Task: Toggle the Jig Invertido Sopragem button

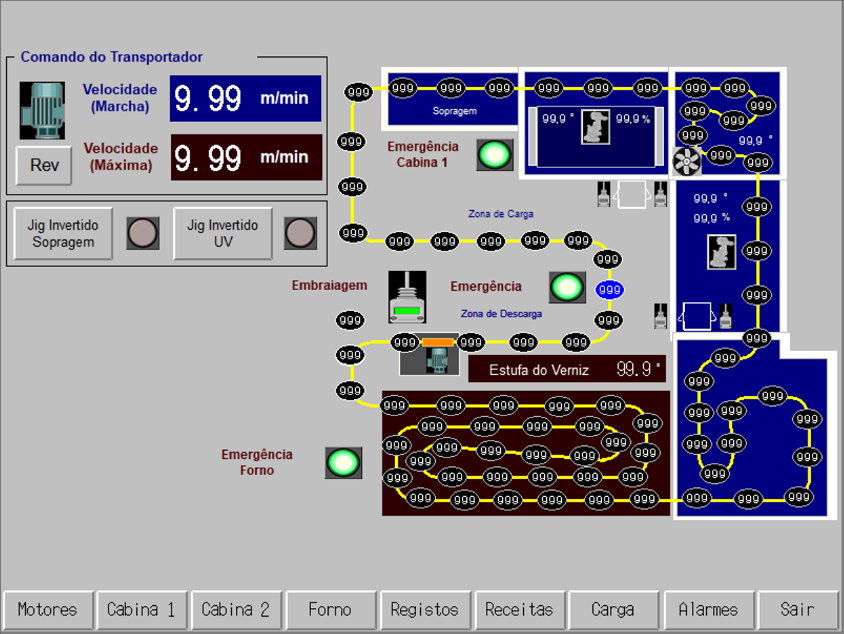Action: (x=62, y=234)
